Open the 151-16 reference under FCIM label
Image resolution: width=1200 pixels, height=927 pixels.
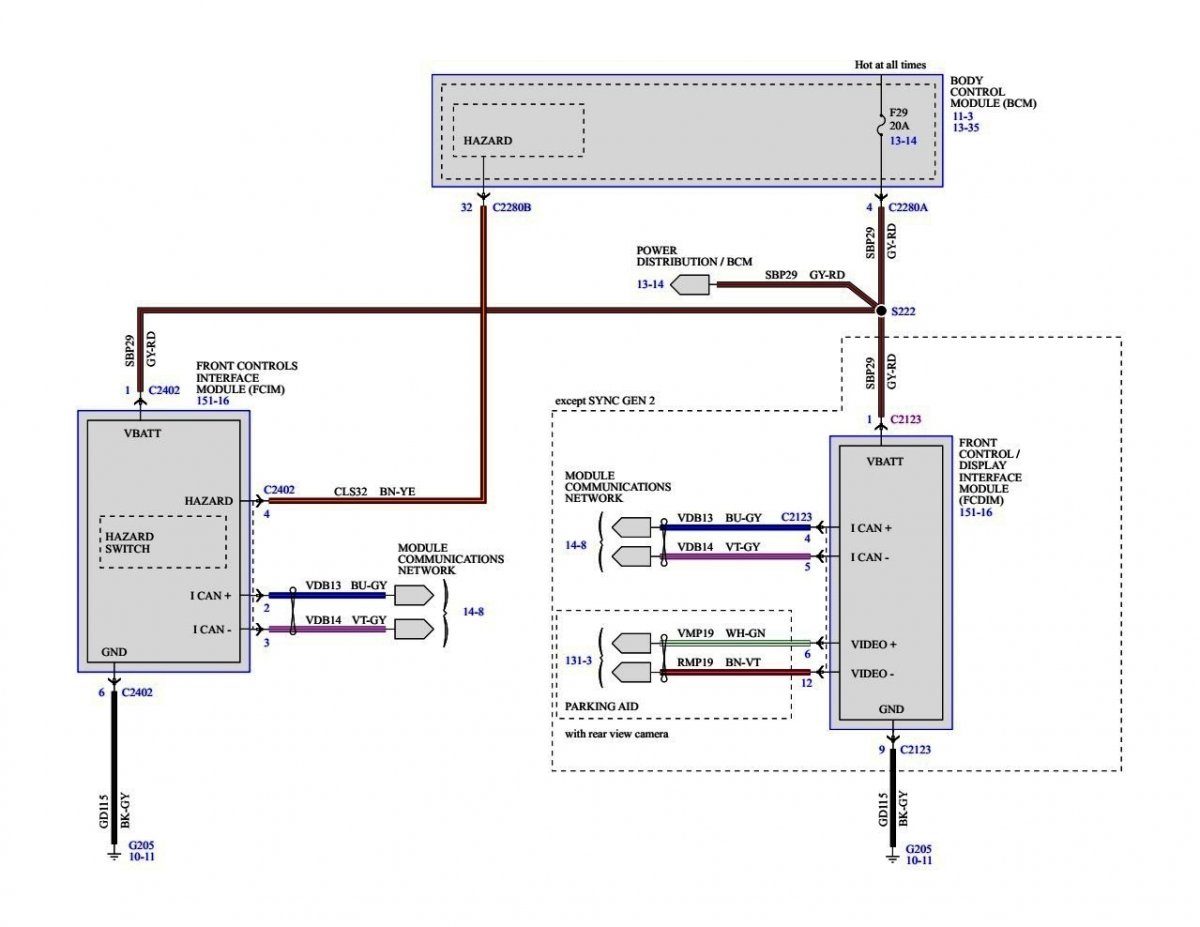point(211,399)
